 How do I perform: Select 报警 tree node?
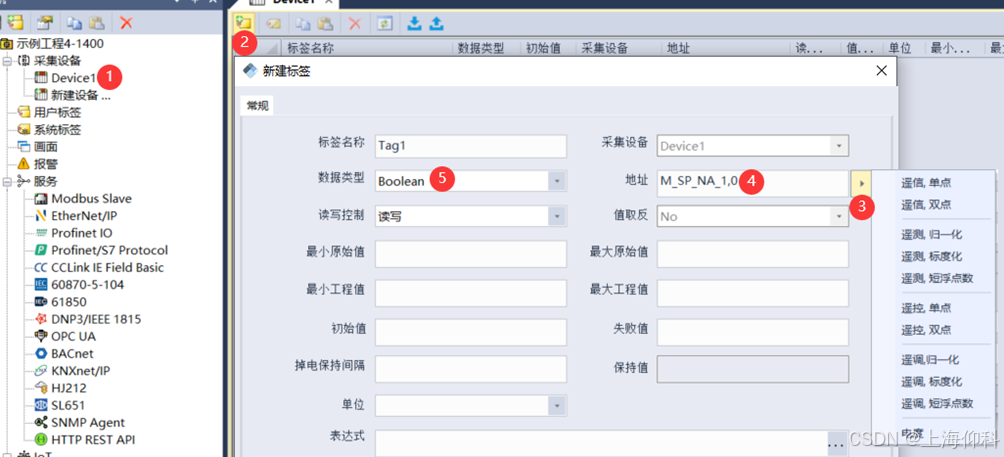click(45, 164)
